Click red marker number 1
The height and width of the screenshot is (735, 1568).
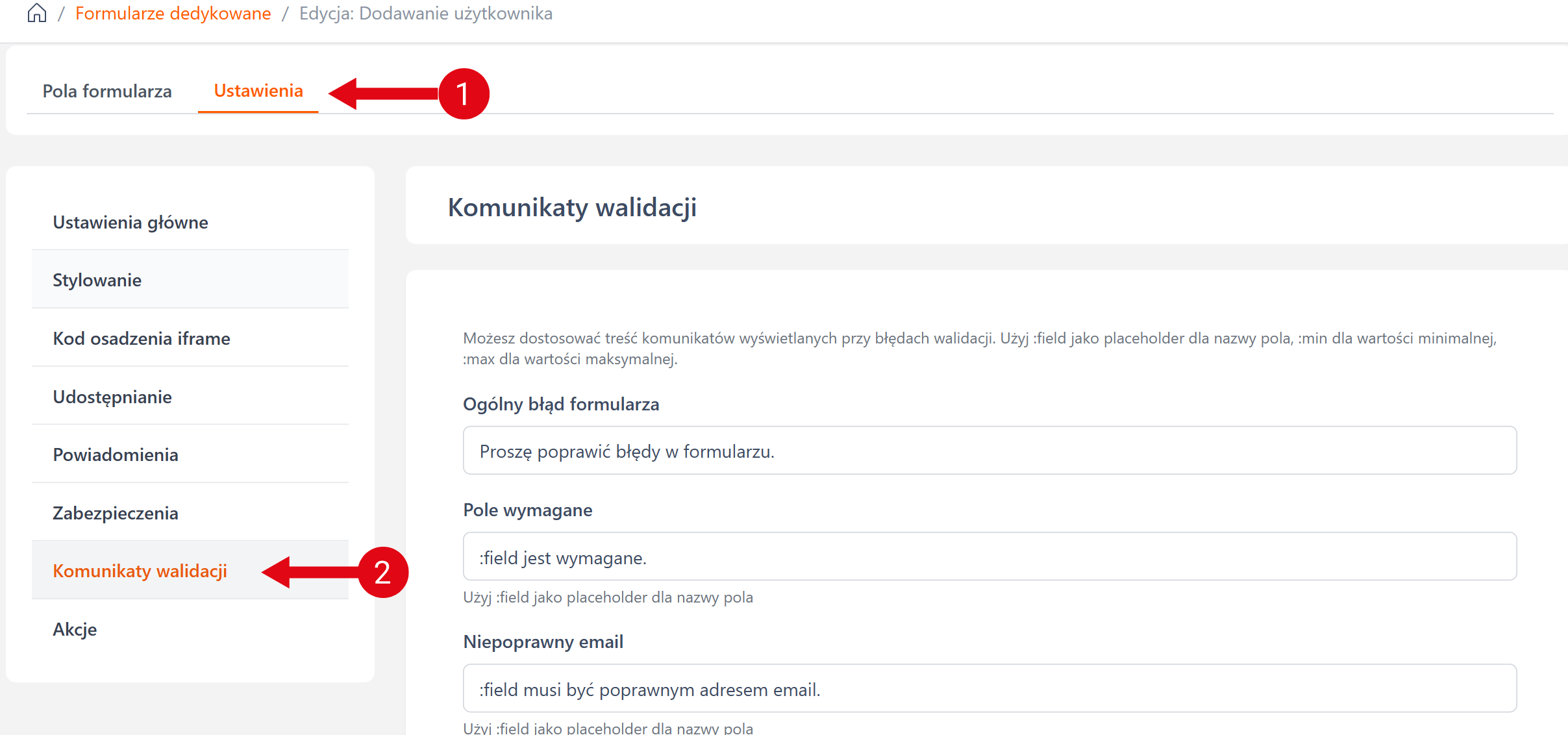pos(463,94)
